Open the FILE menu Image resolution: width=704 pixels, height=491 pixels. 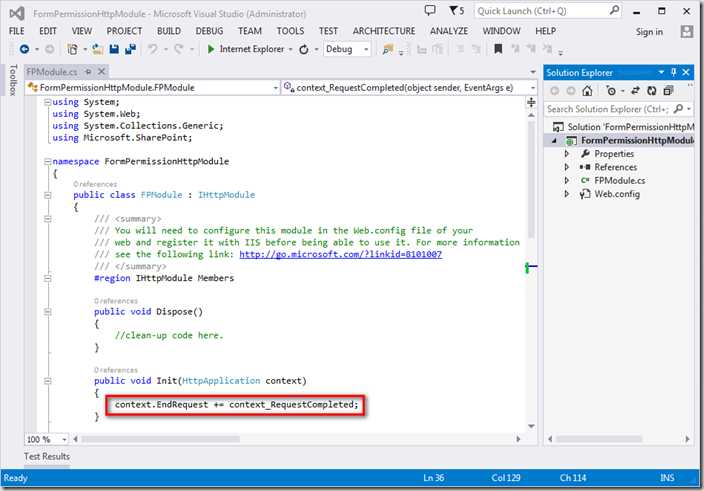17,31
